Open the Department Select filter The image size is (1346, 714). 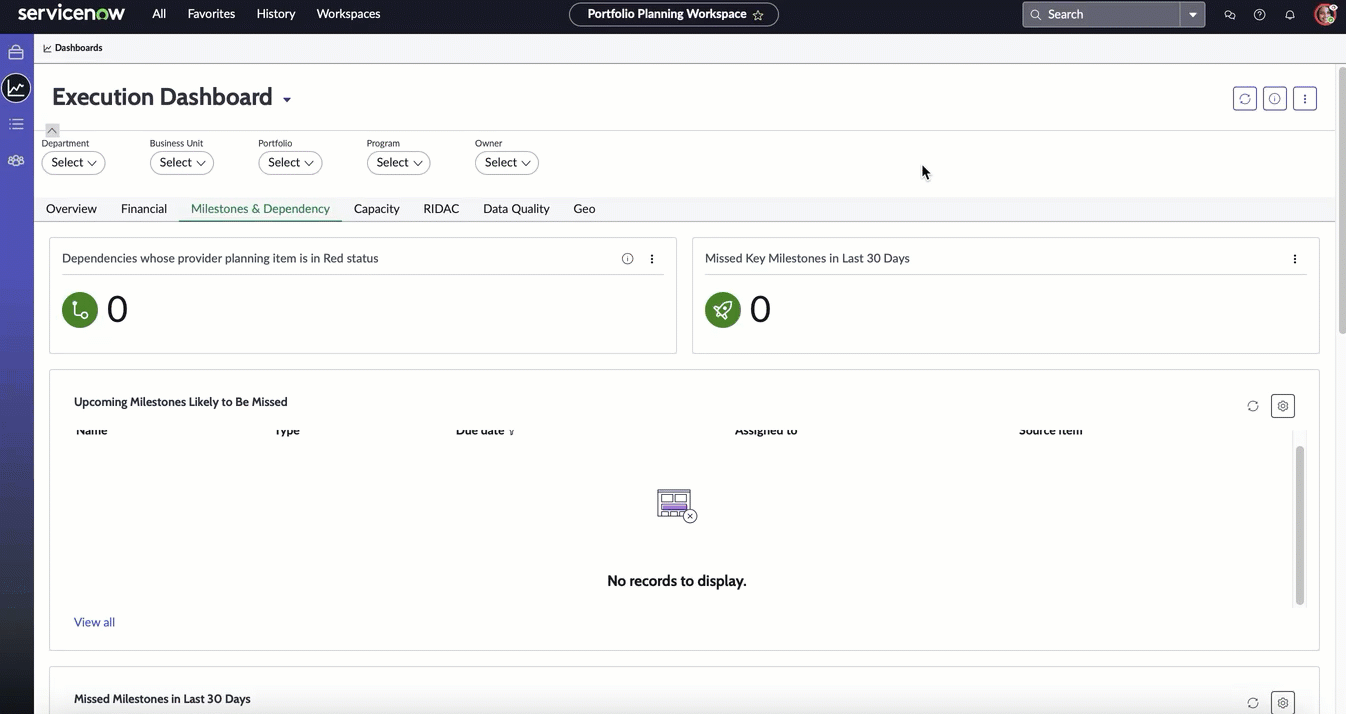(x=73, y=163)
